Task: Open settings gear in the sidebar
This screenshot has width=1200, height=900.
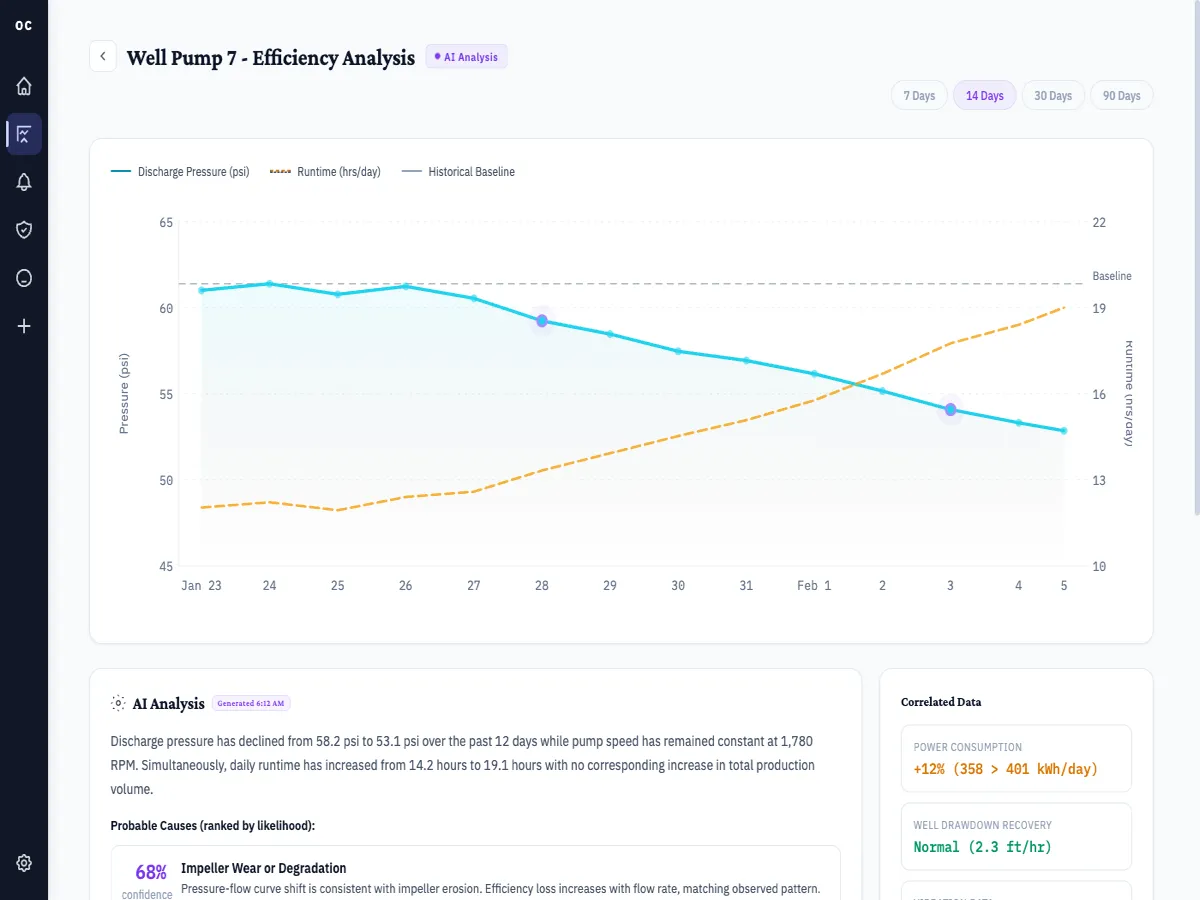Action: 24,863
